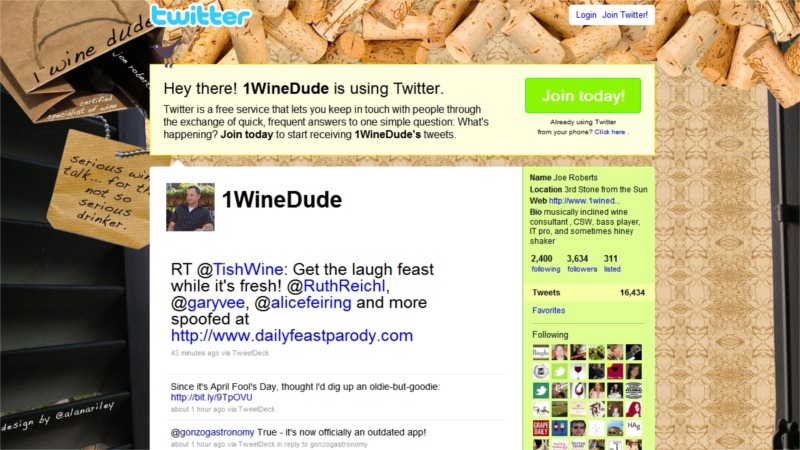Image resolution: width=800 pixels, height=450 pixels.
Task: Click the 1wined web link in profile
Action: tap(585, 201)
